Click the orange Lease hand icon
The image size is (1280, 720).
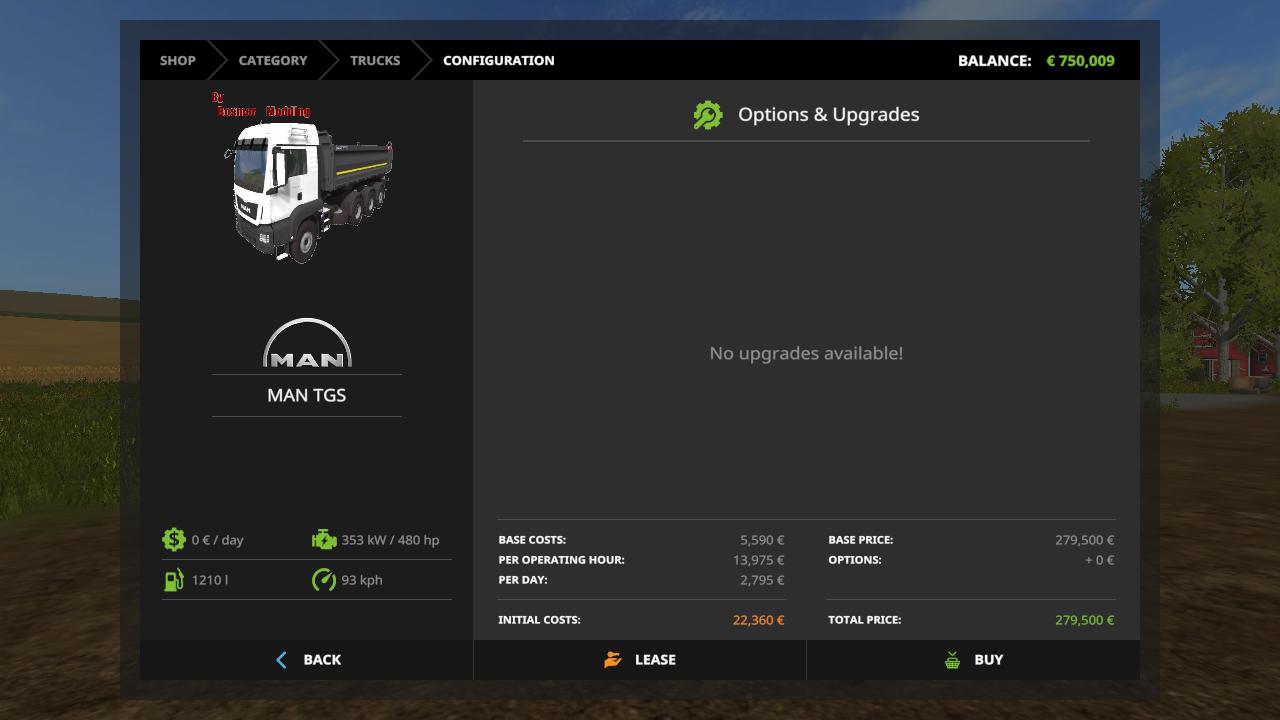(613, 660)
